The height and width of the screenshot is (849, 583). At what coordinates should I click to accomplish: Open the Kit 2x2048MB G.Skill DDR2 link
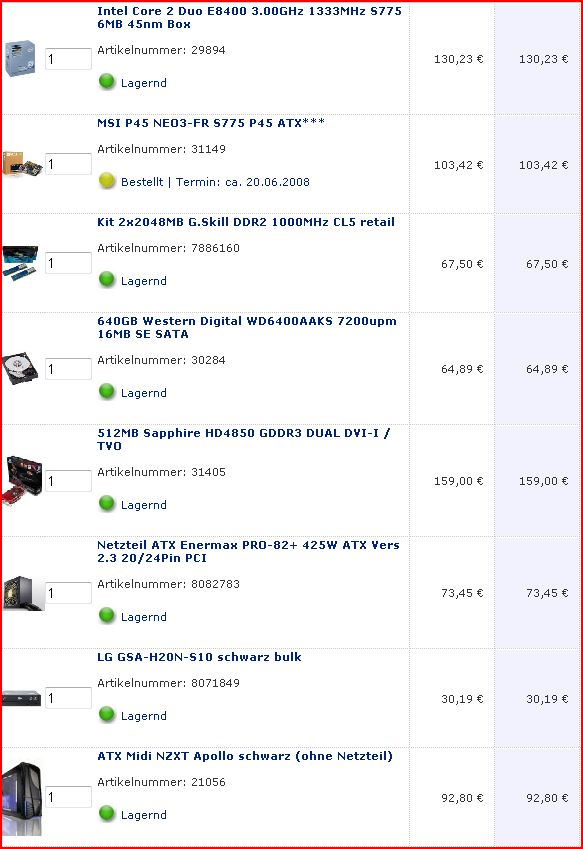click(x=246, y=222)
